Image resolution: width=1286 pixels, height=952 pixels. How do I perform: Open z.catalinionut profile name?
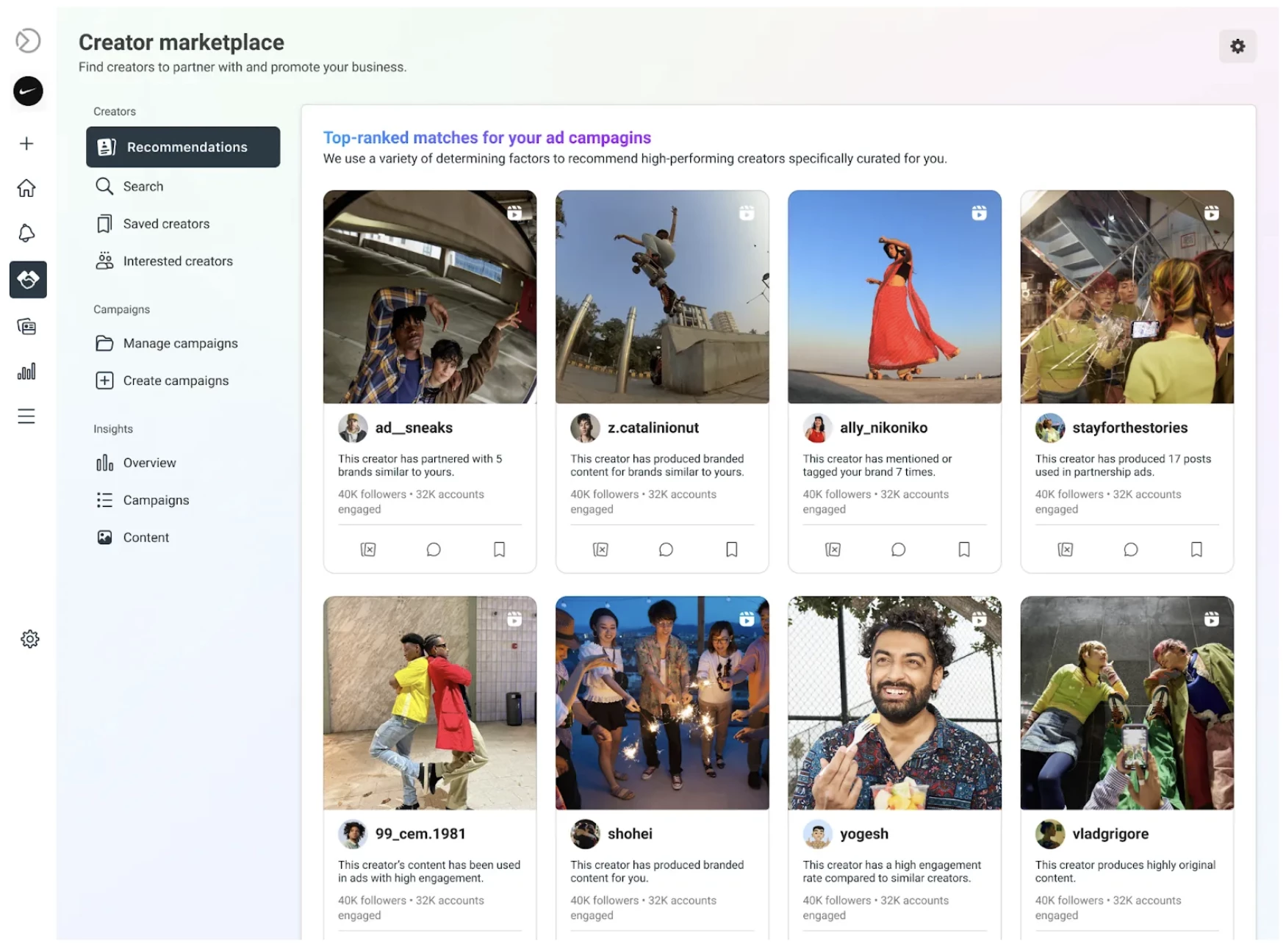click(653, 428)
